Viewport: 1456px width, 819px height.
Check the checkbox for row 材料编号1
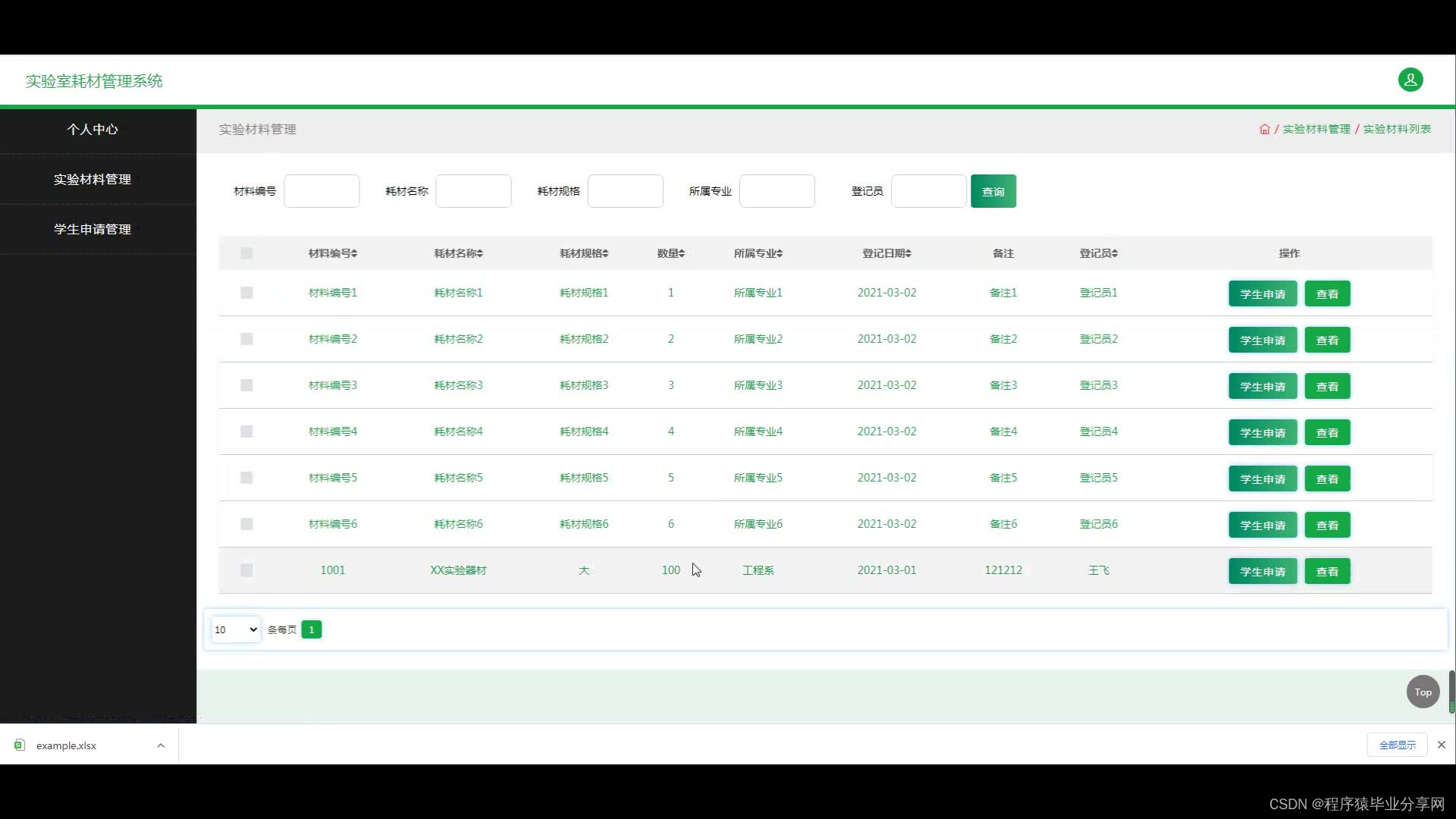pos(246,293)
